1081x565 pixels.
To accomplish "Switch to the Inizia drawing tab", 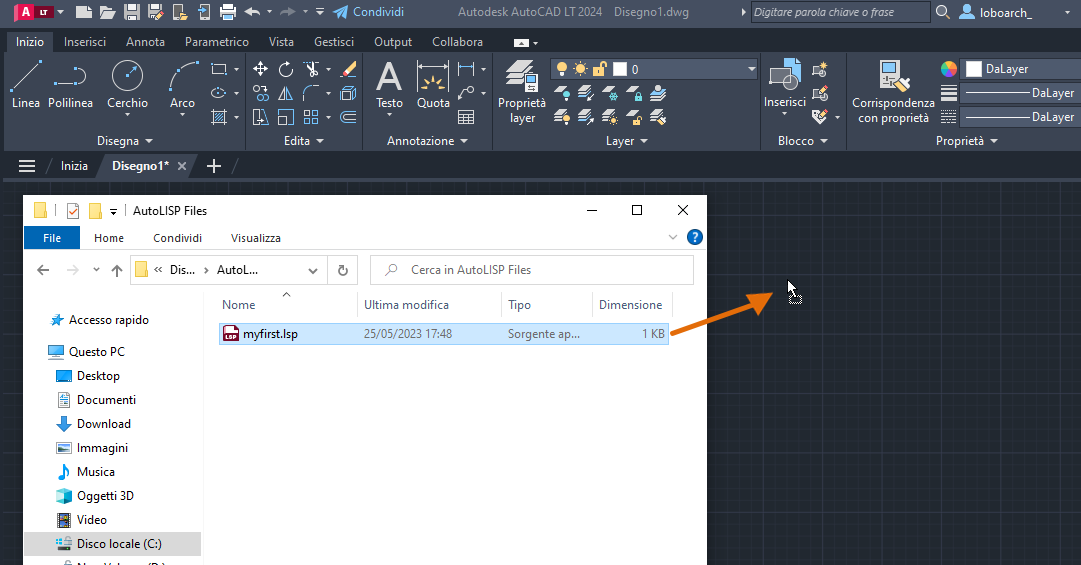I will tap(74, 166).
